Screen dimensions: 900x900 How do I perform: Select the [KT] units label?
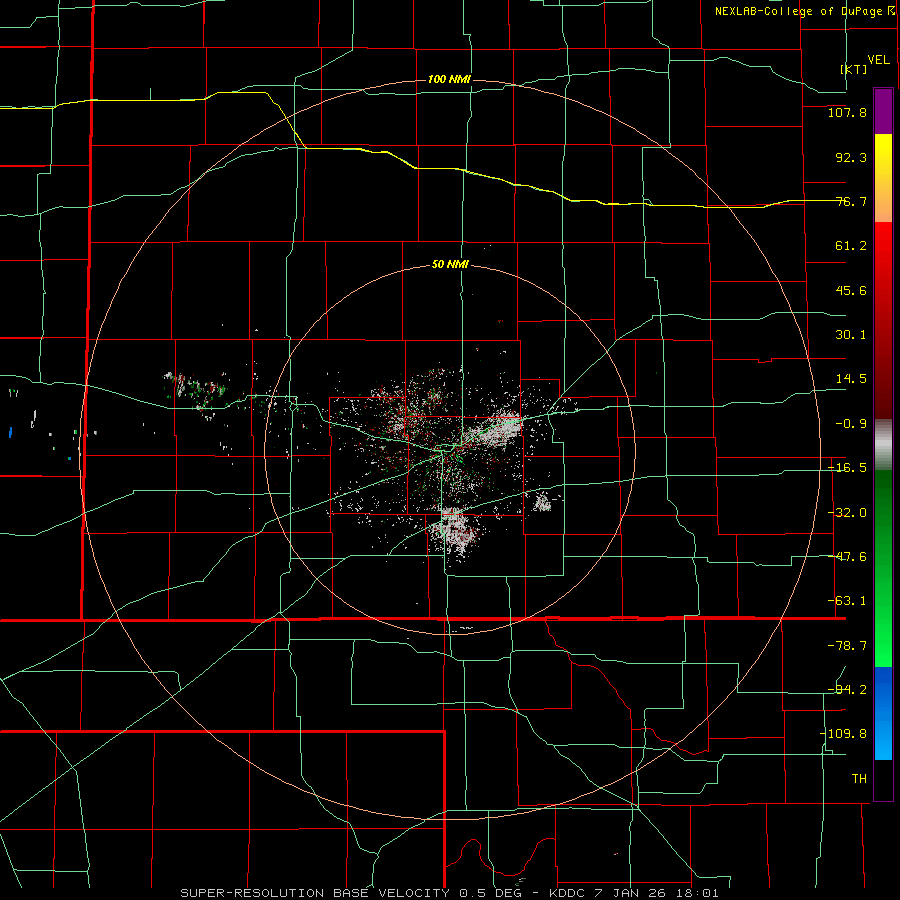[x=854, y=69]
